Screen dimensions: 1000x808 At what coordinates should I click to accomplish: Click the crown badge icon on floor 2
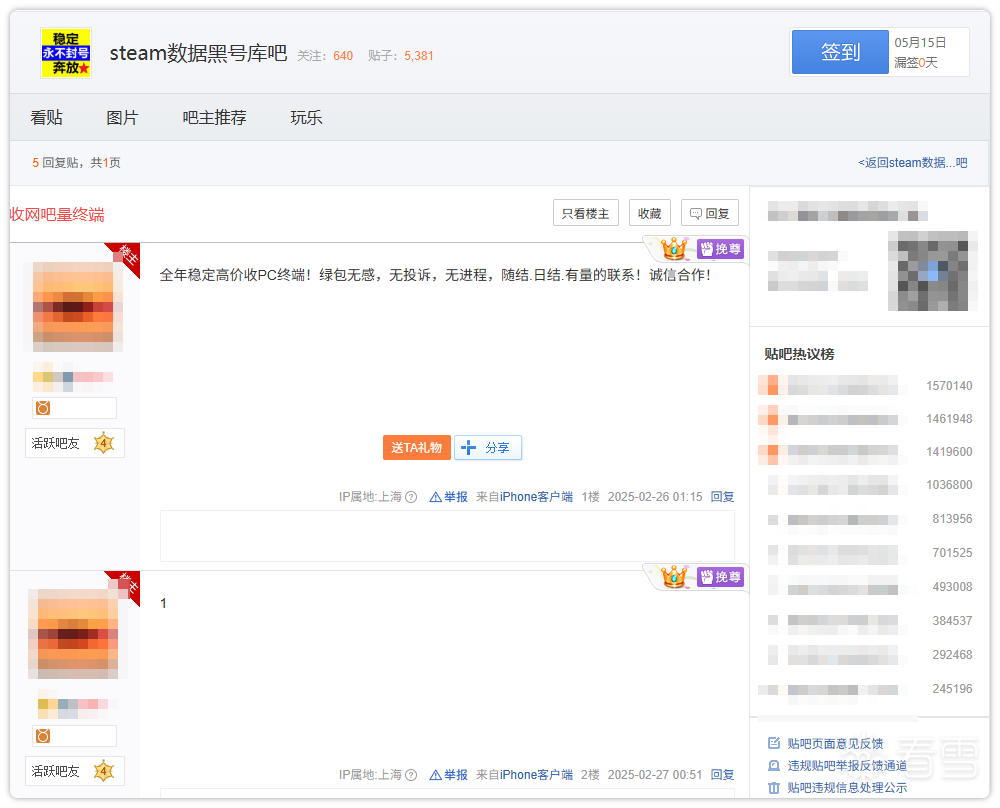pyautogui.click(x=674, y=577)
